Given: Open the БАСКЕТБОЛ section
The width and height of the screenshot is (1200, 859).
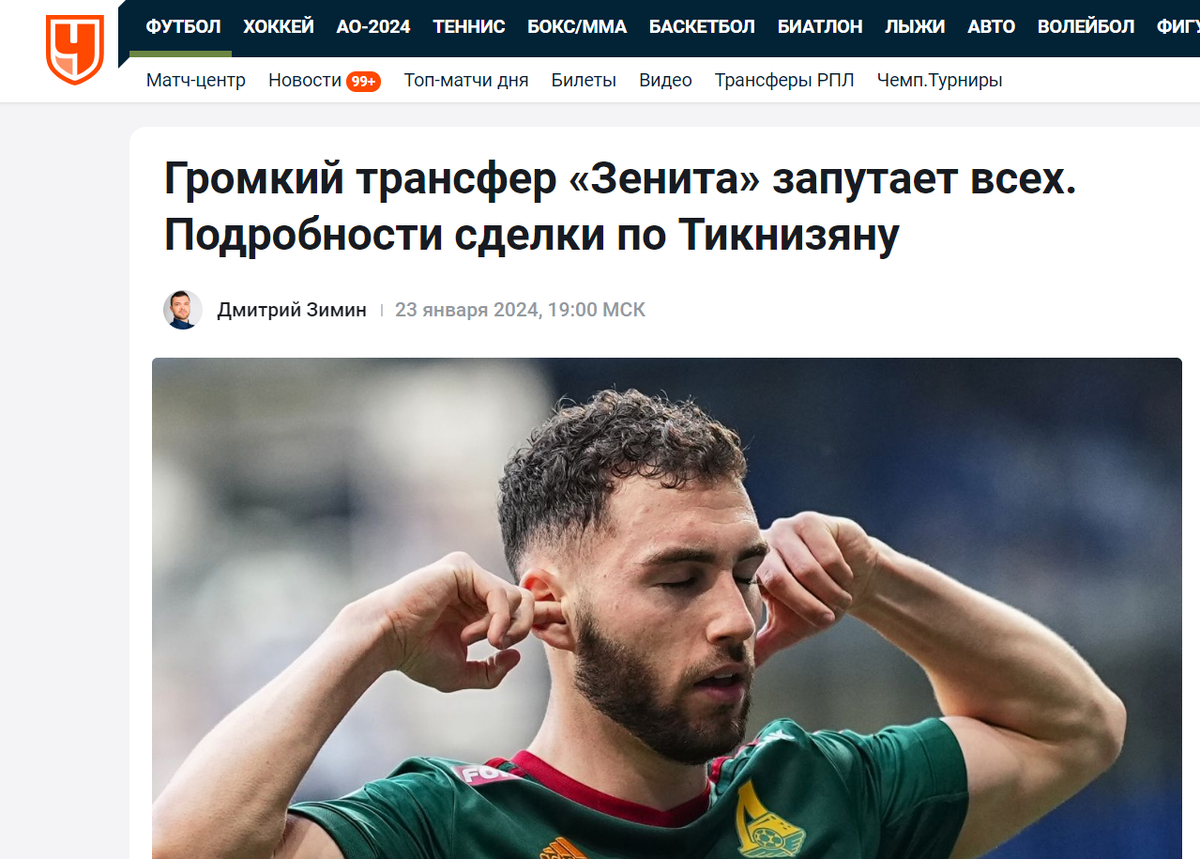Looking at the screenshot, I should tap(702, 27).
